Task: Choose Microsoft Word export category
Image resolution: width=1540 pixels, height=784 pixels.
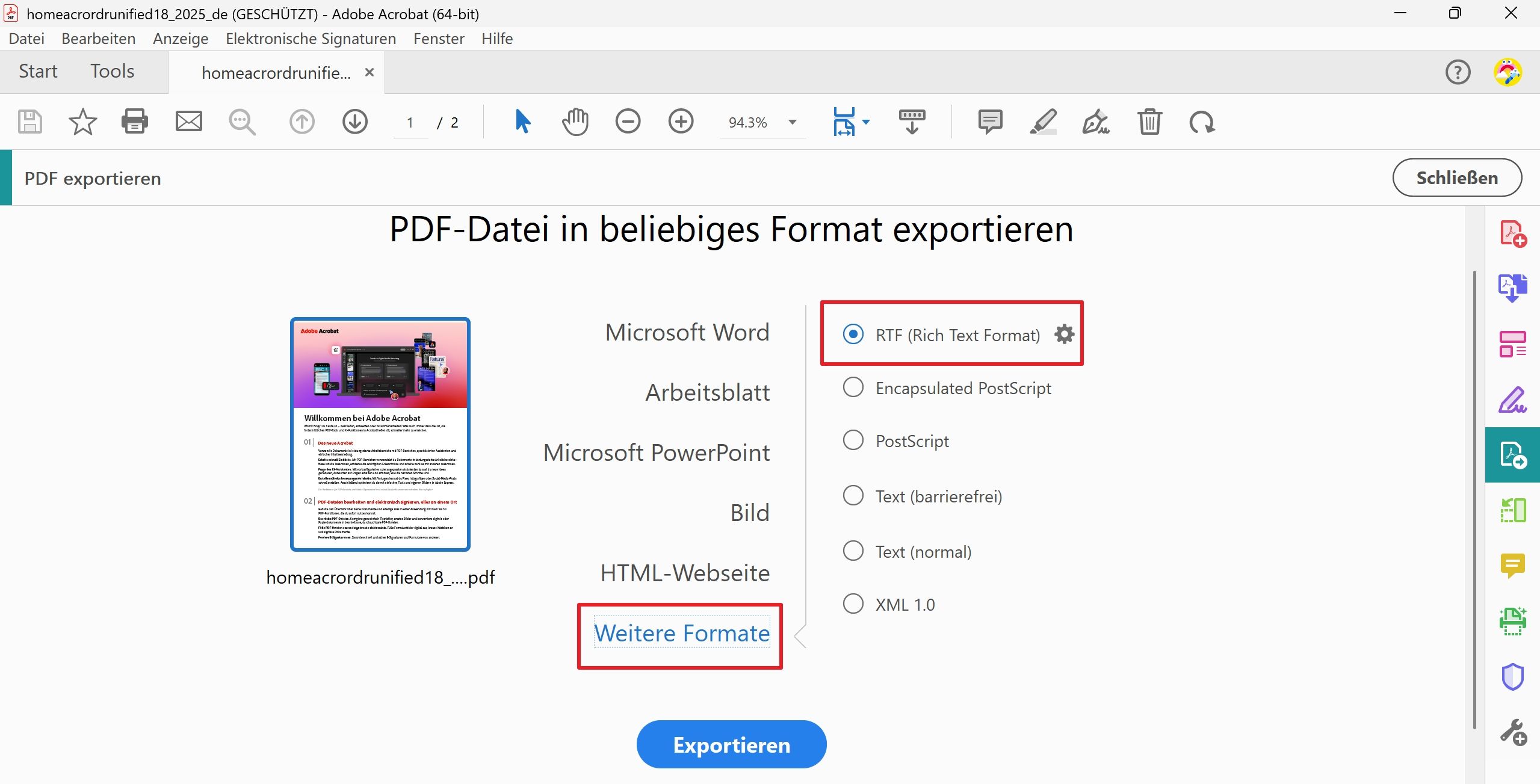Action: point(687,332)
